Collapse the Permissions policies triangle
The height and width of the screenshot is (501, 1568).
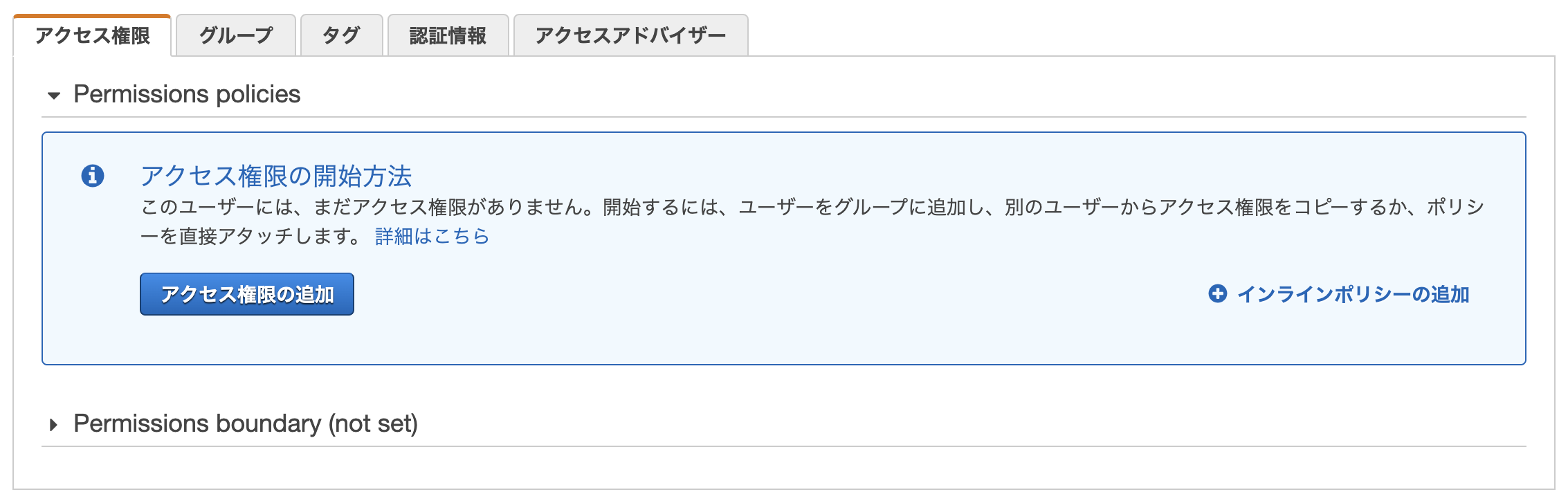coord(54,95)
